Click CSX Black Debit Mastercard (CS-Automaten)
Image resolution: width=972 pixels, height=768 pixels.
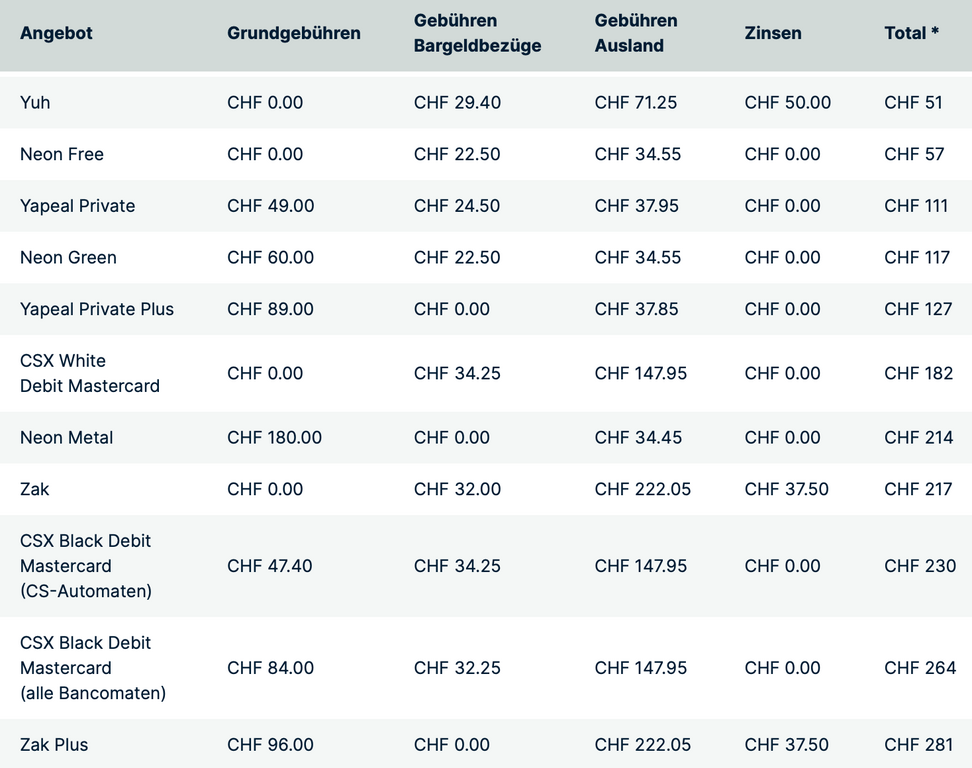pos(86,566)
